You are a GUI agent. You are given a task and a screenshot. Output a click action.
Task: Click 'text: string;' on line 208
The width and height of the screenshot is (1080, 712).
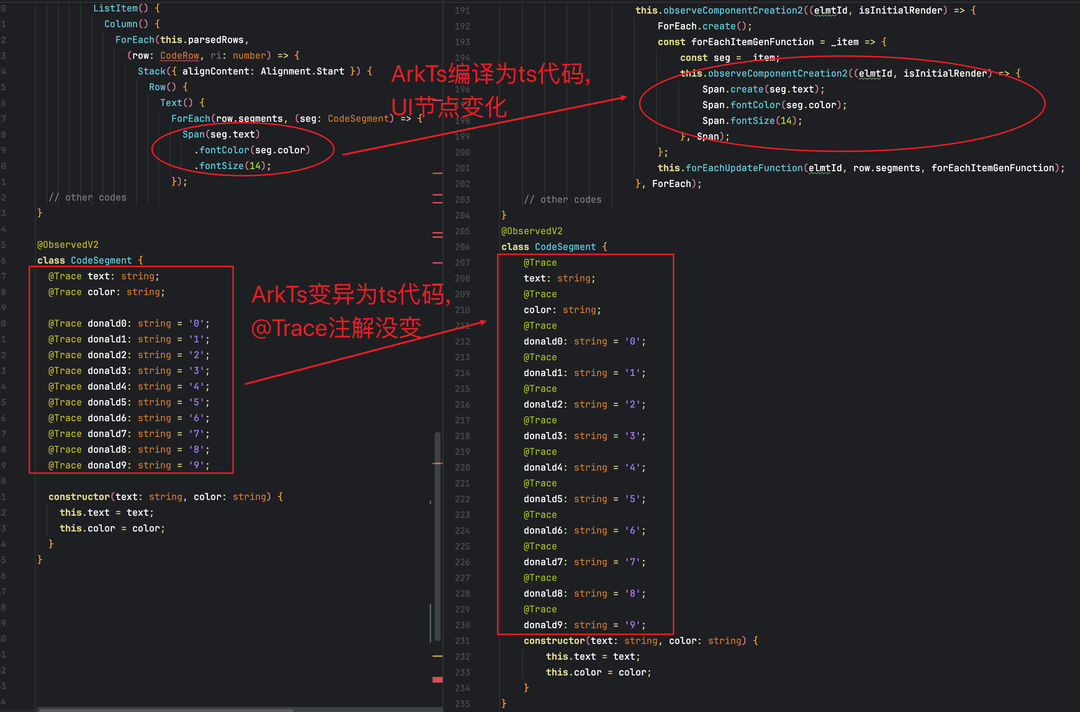pyautogui.click(x=559, y=279)
